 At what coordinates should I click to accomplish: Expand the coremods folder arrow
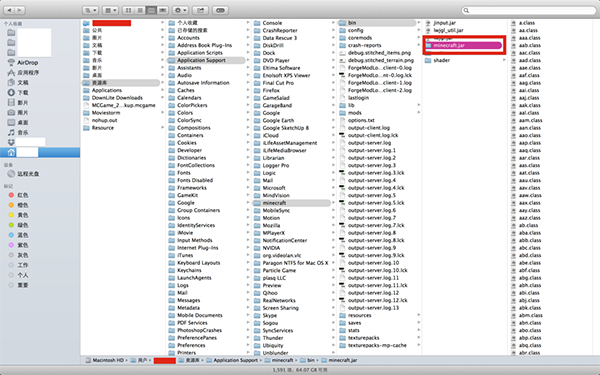click(419, 38)
